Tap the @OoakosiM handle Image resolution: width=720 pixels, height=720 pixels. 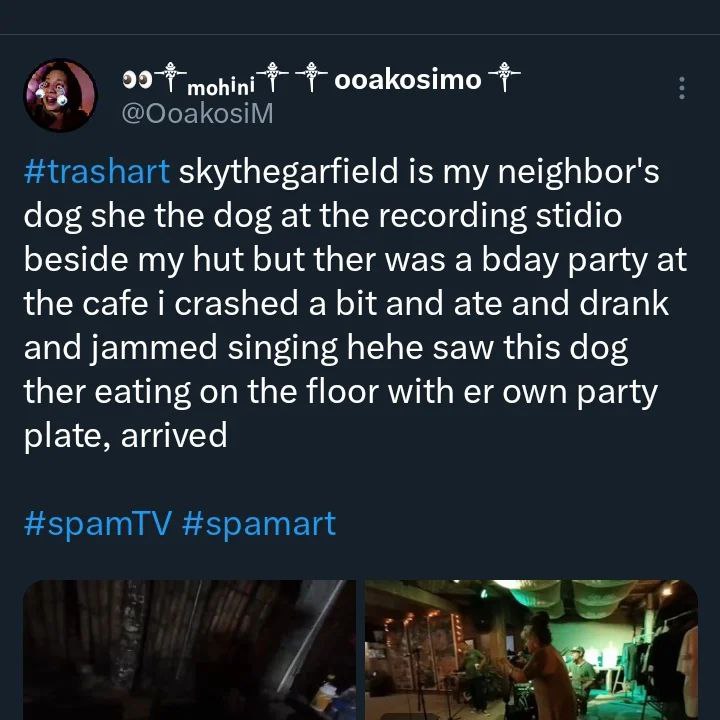pos(197,113)
